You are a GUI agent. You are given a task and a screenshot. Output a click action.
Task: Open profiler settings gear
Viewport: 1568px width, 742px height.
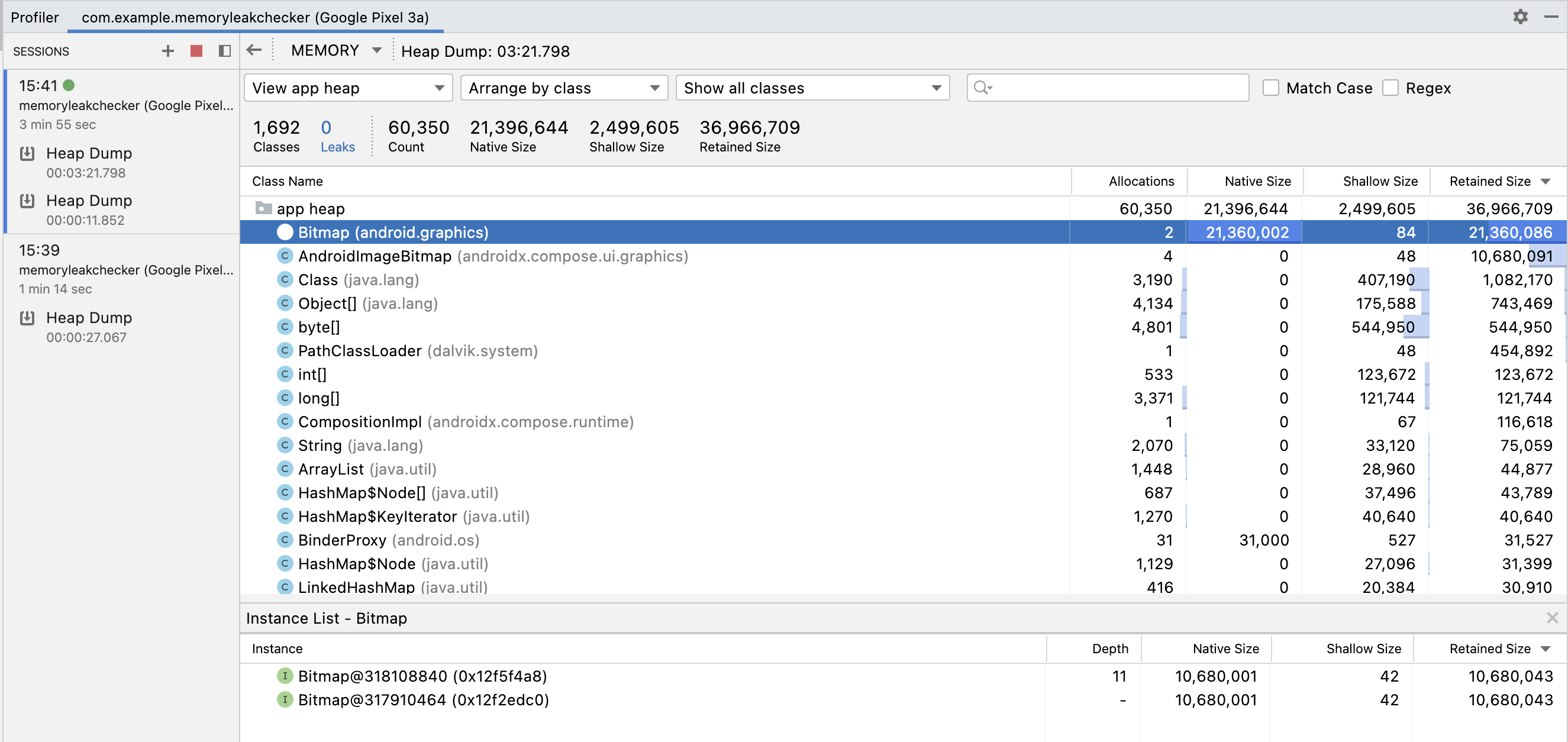[1520, 17]
